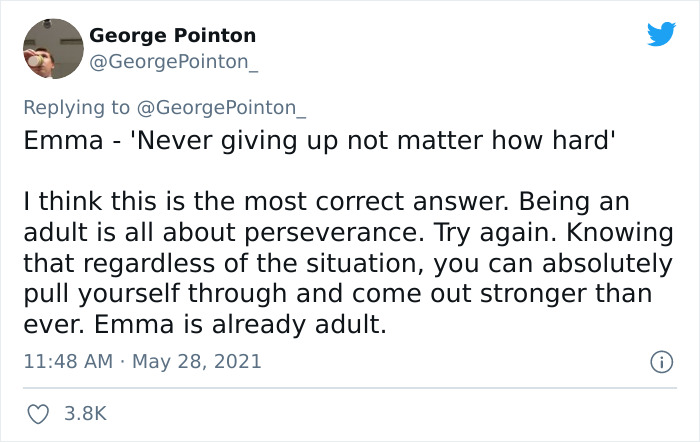Click the 11:48 AM timestamp

65,362
